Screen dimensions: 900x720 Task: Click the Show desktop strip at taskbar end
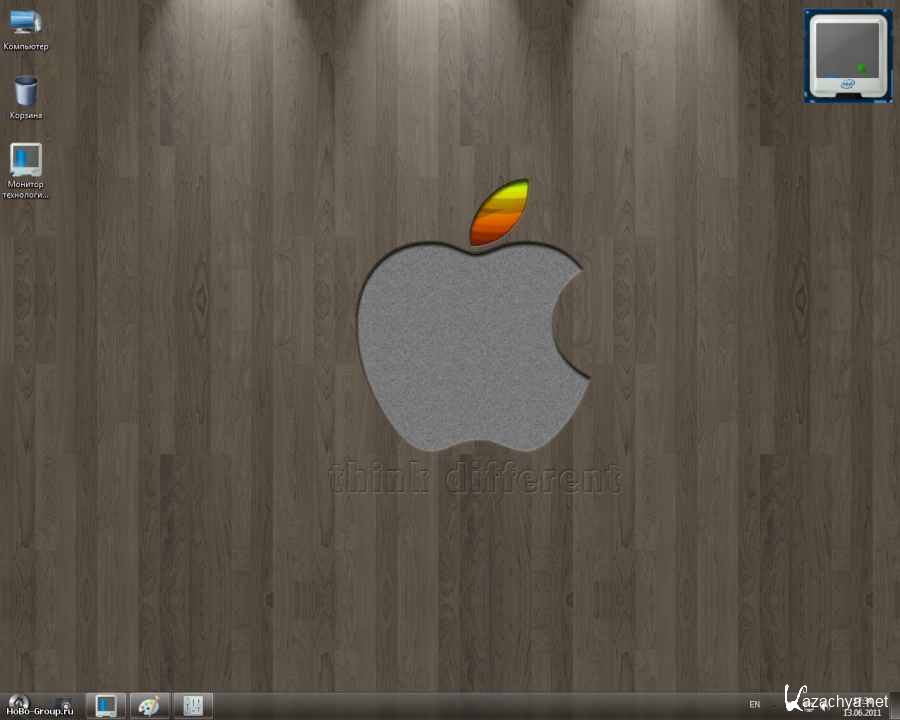(x=895, y=705)
